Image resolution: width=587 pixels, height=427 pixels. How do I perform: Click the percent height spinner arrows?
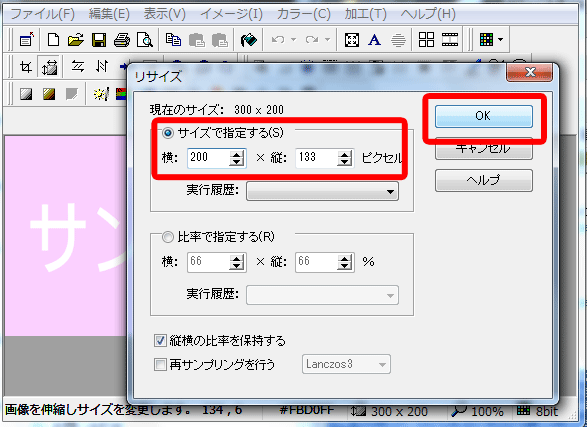click(344, 262)
